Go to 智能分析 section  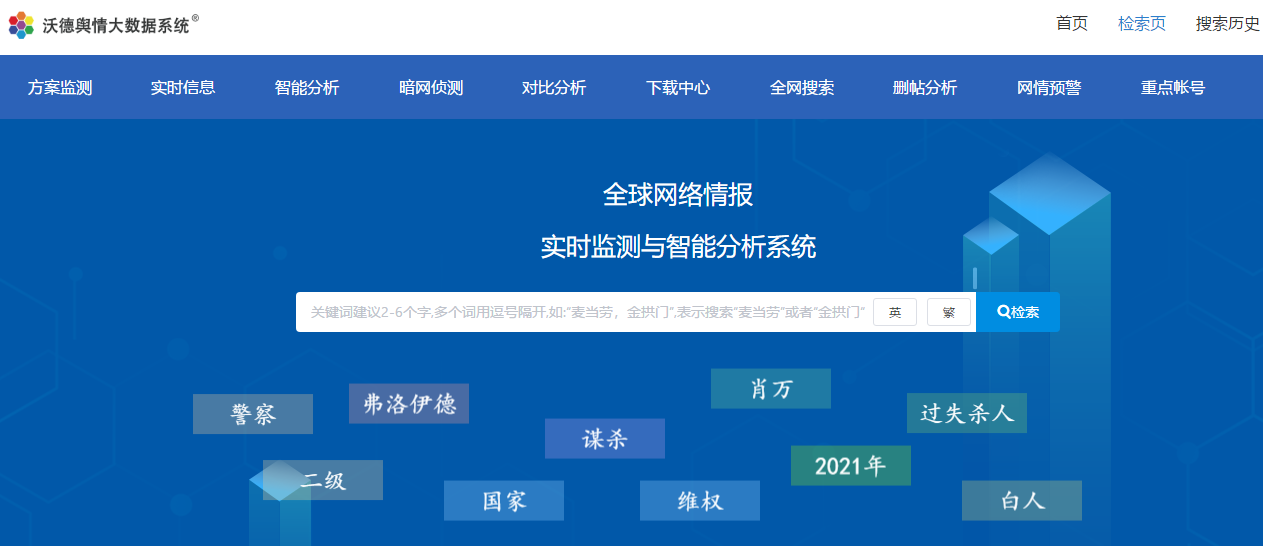coord(307,88)
